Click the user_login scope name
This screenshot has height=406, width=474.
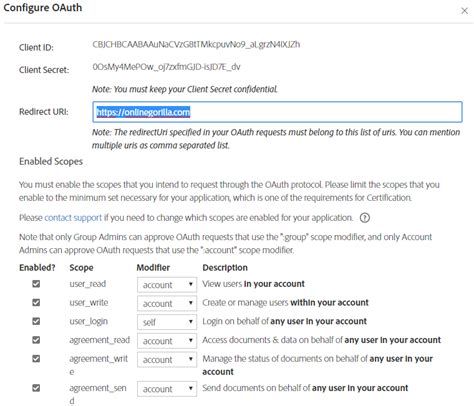[x=88, y=321]
